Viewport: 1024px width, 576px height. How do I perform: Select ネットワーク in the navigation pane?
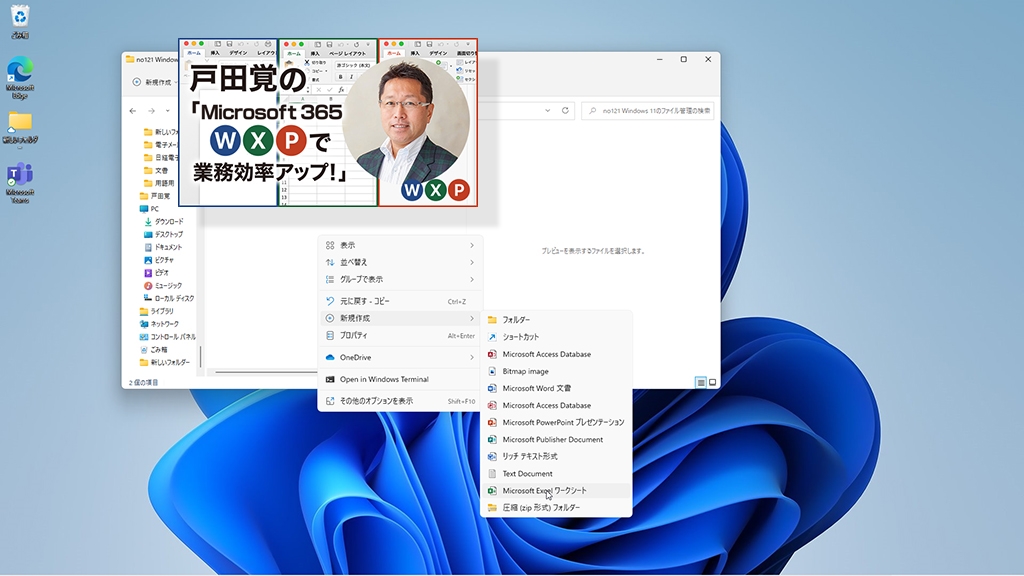coord(159,324)
